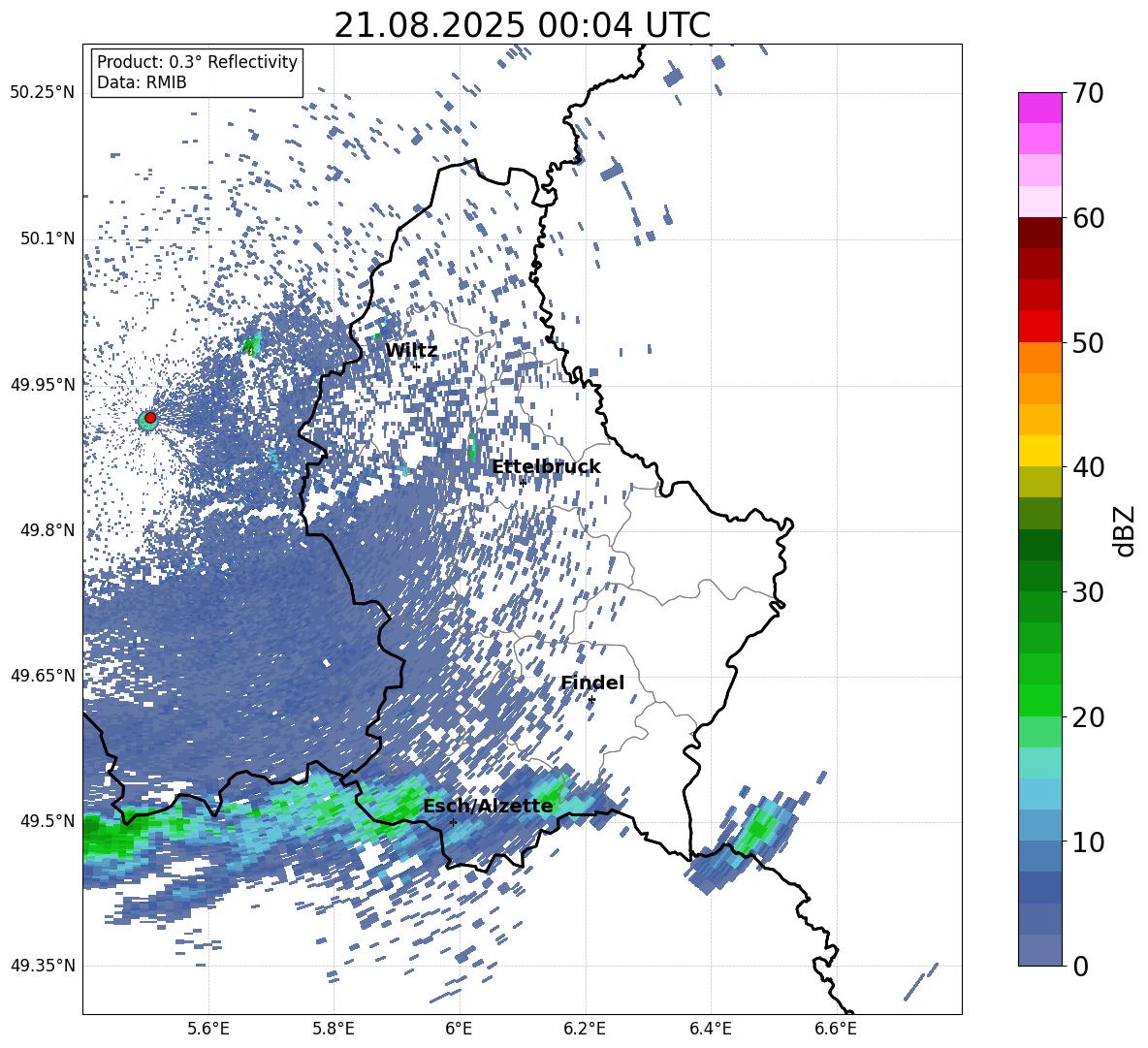Click the Ettelbruck station cross marker

(x=523, y=482)
